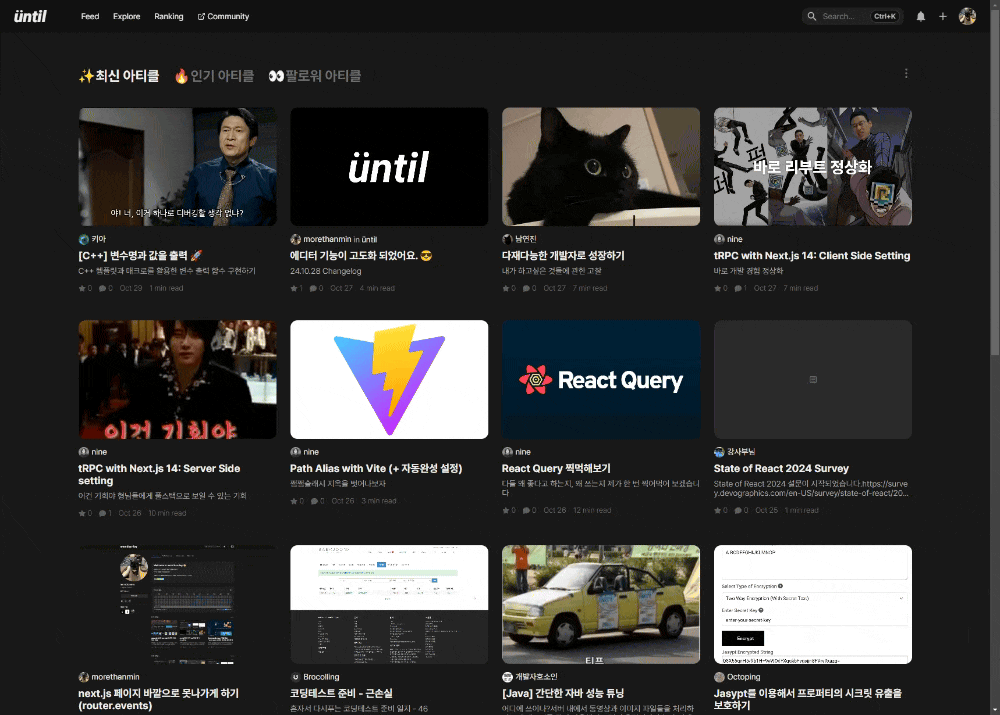This screenshot has height=715, width=1000.
Task: Switch to the 팔로워 아티클 tab
Action: [x=315, y=76]
